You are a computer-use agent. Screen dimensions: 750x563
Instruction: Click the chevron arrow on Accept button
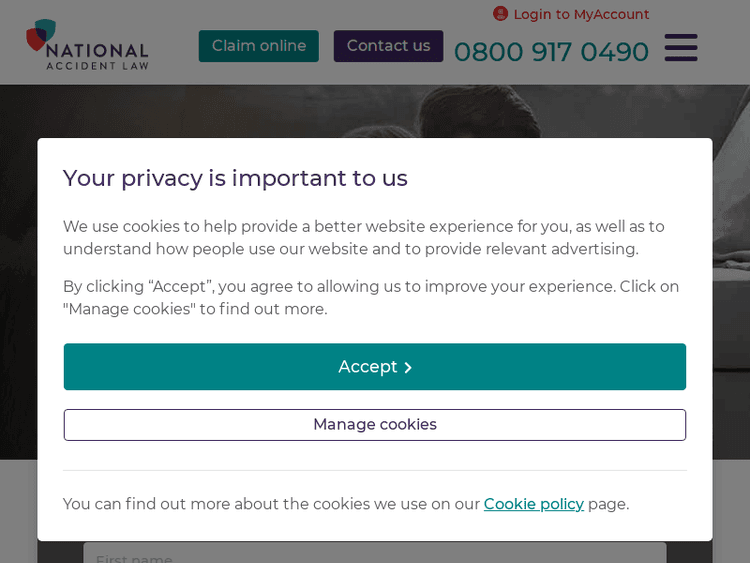pyautogui.click(x=408, y=368)
